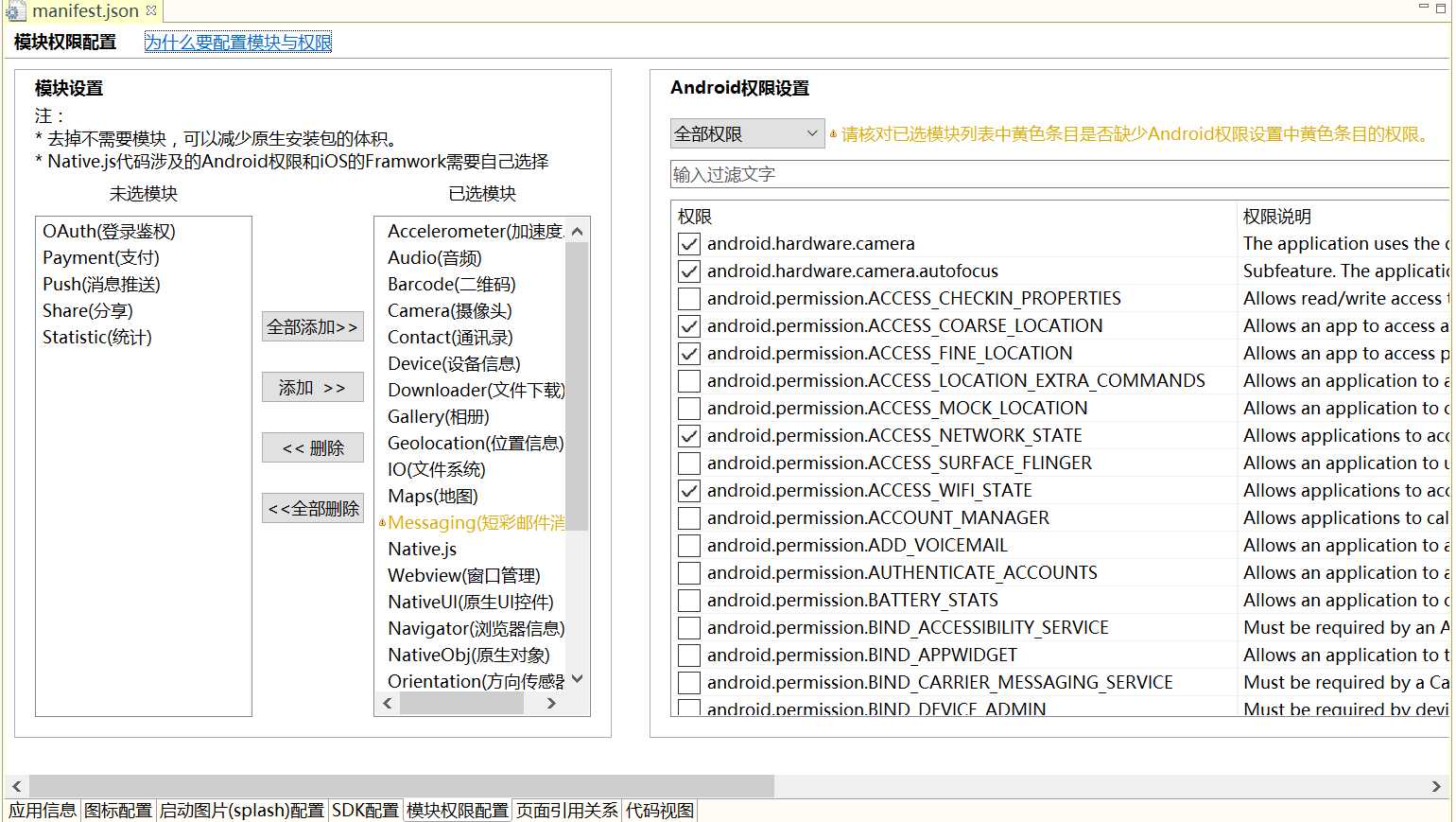Click the manifest.json file icon in tab

(15, 11)
